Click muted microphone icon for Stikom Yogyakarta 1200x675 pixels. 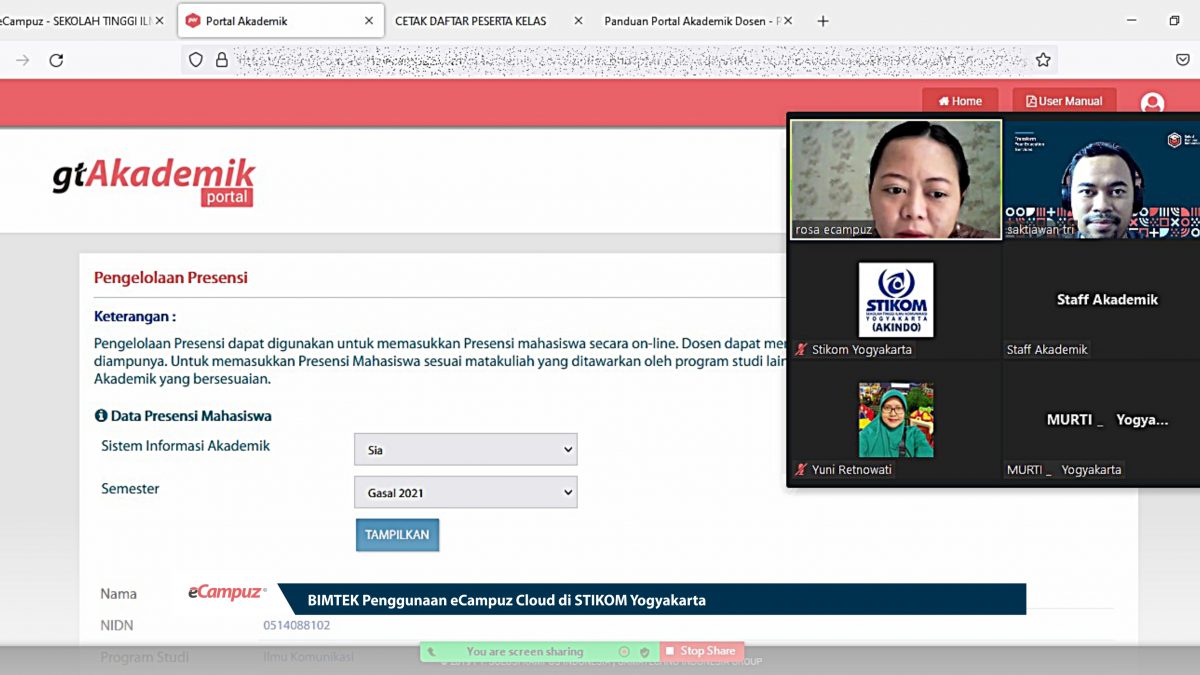[x=801, y=350]
